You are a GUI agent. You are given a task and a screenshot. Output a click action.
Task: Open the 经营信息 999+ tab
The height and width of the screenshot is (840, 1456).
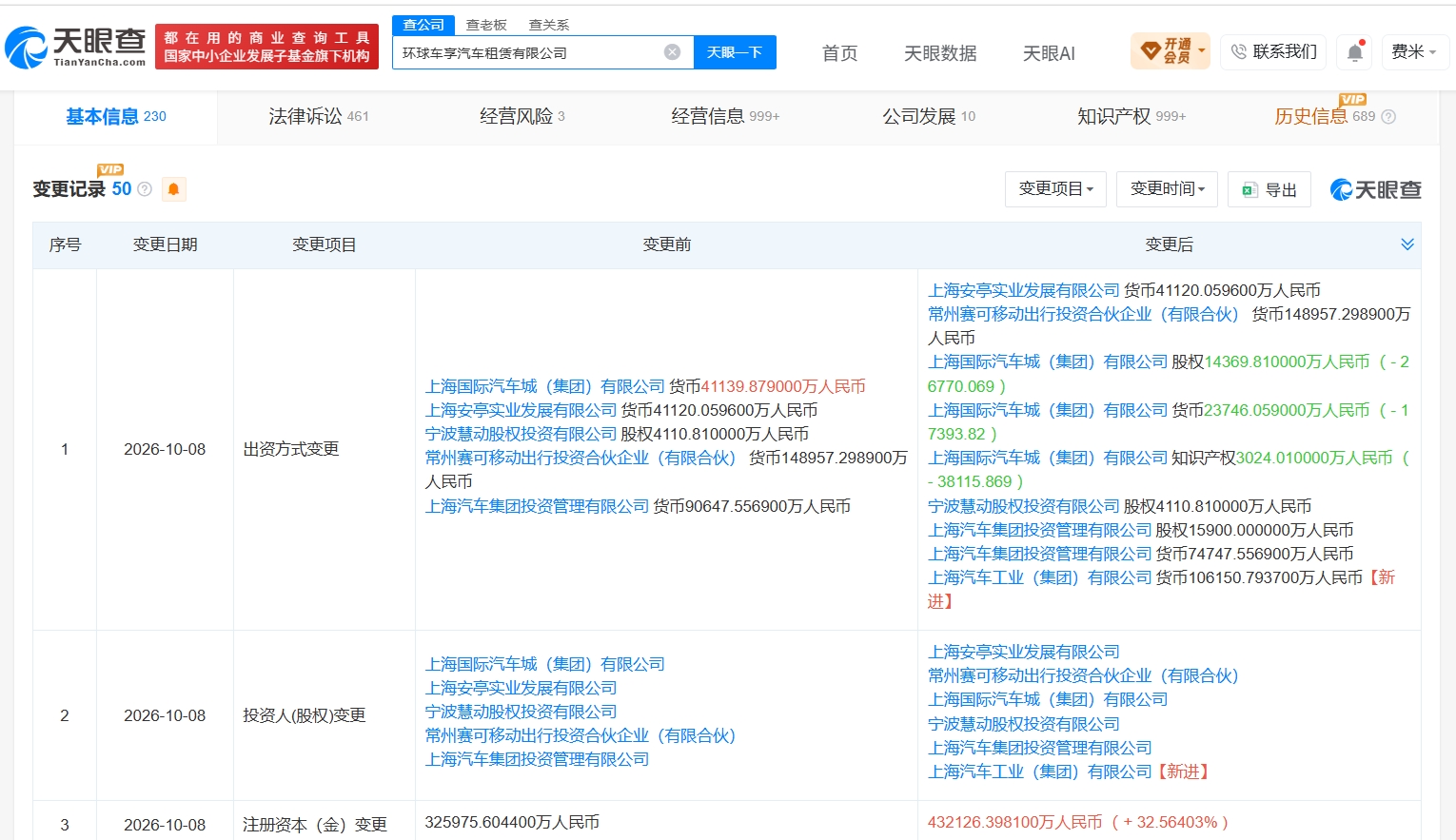click(725, 117)
